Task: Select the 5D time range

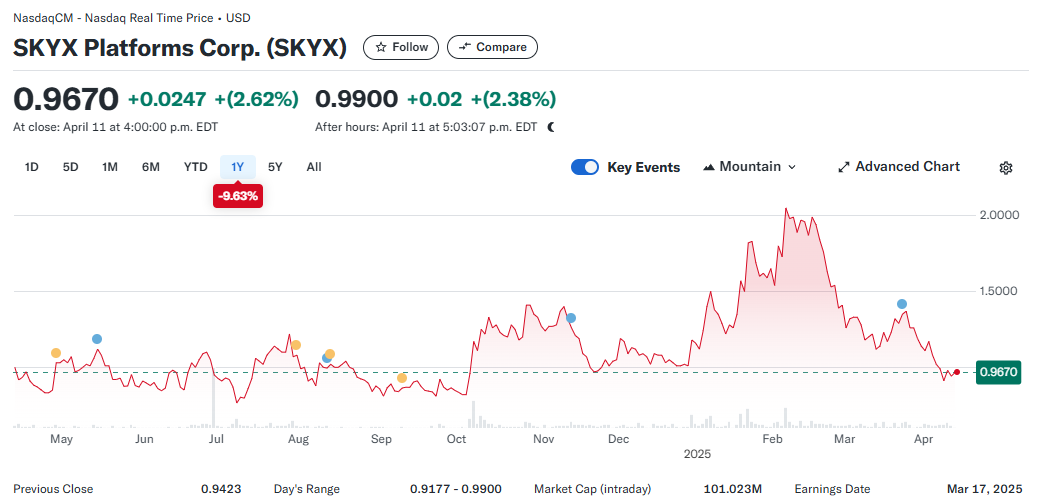Action: (x=71, y=167)
